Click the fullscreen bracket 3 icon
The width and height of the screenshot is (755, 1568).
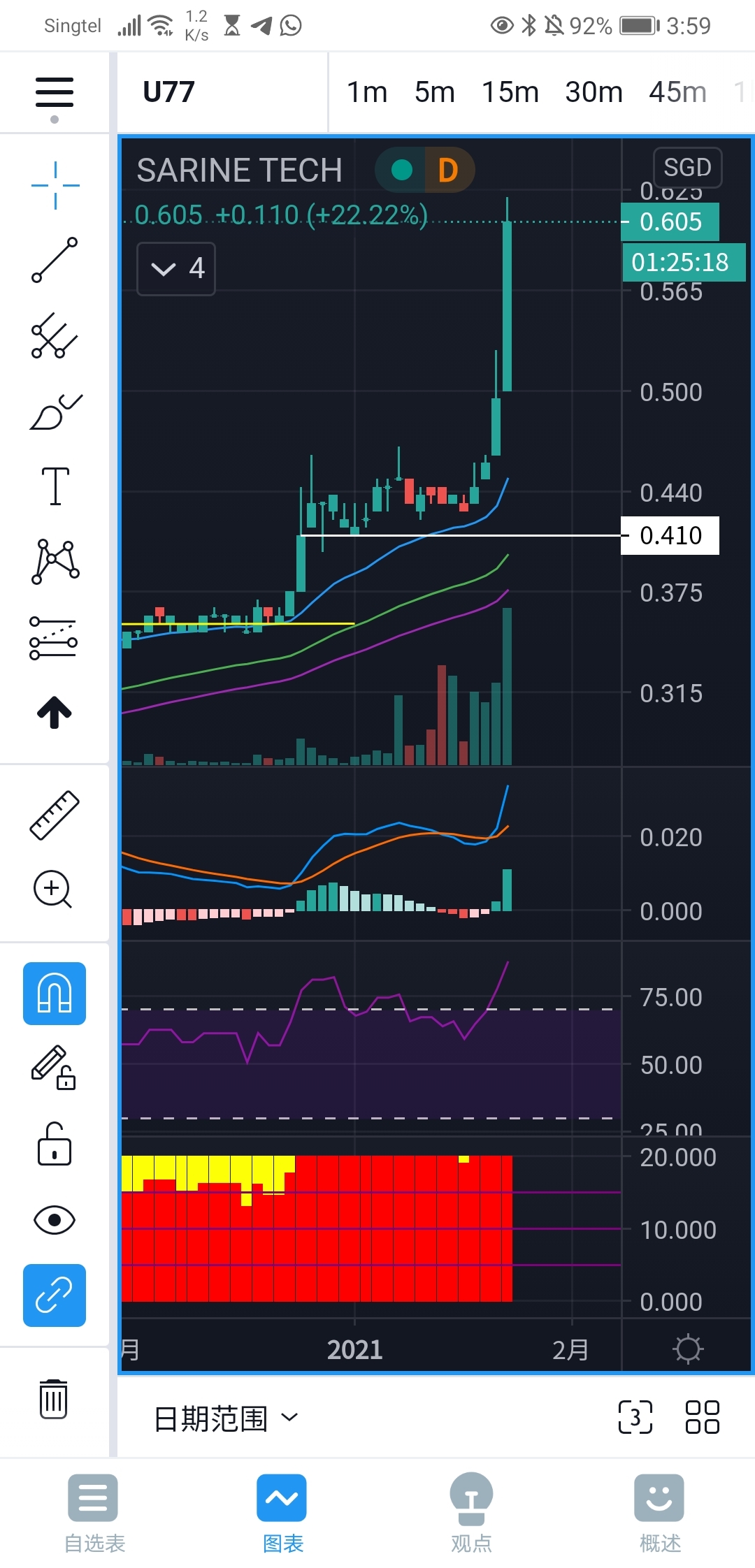tap(635, 1417)
